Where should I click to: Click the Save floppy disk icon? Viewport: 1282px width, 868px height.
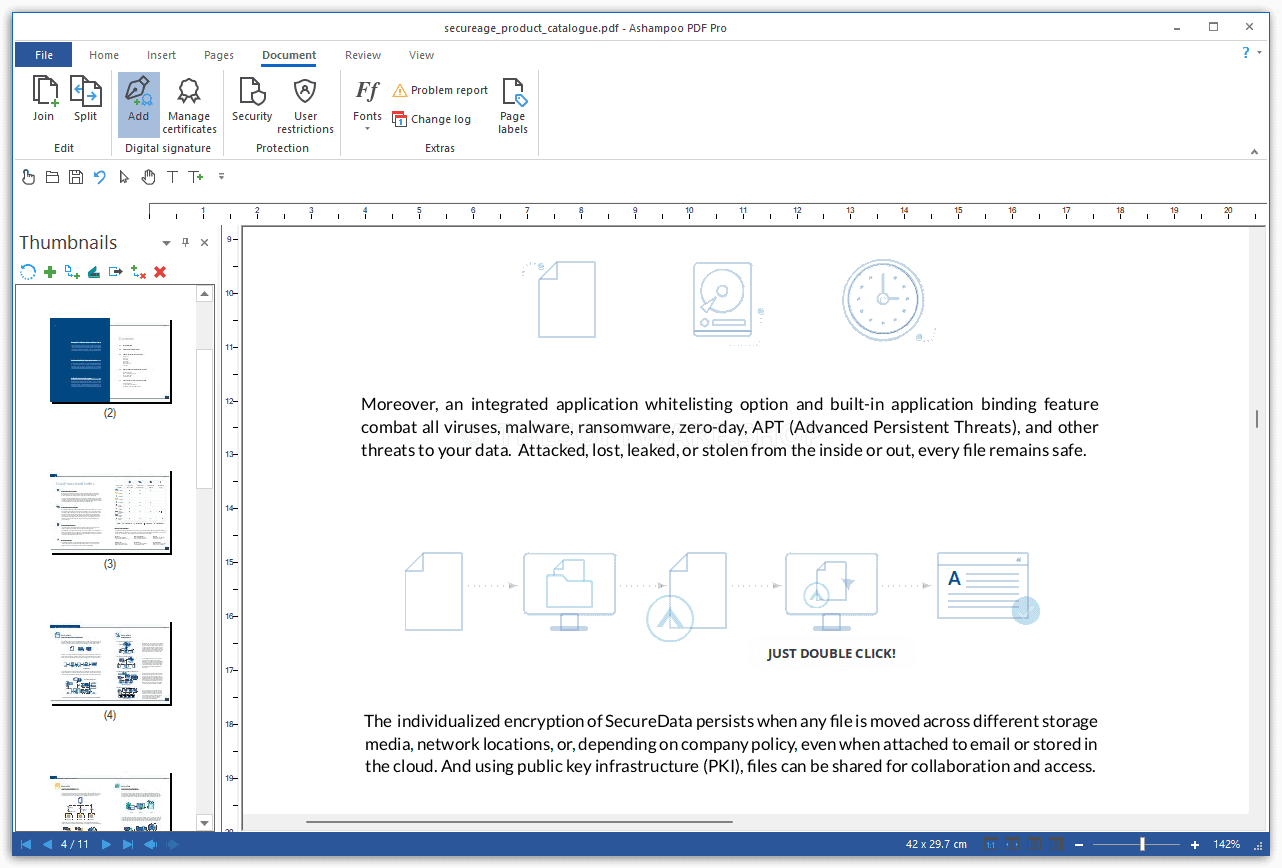(x=76, y=177)
